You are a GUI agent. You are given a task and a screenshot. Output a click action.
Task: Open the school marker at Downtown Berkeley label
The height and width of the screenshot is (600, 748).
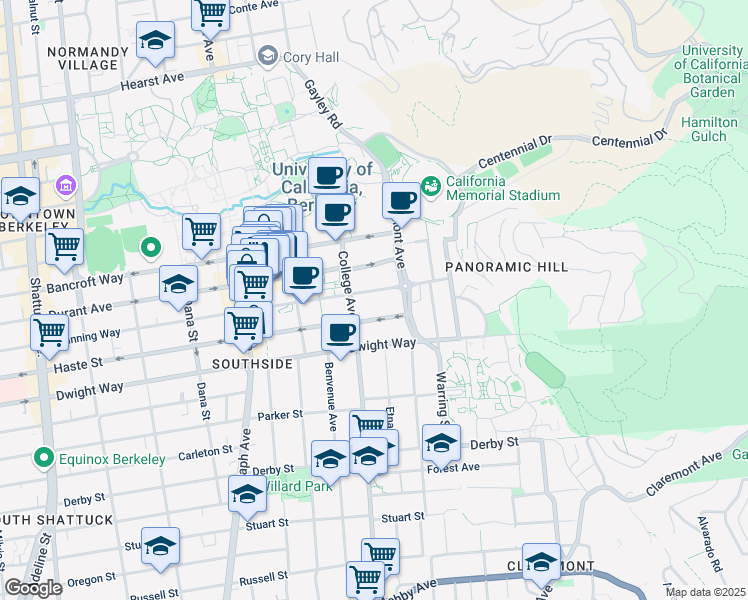pyautogui.click(x=20, y=197)
